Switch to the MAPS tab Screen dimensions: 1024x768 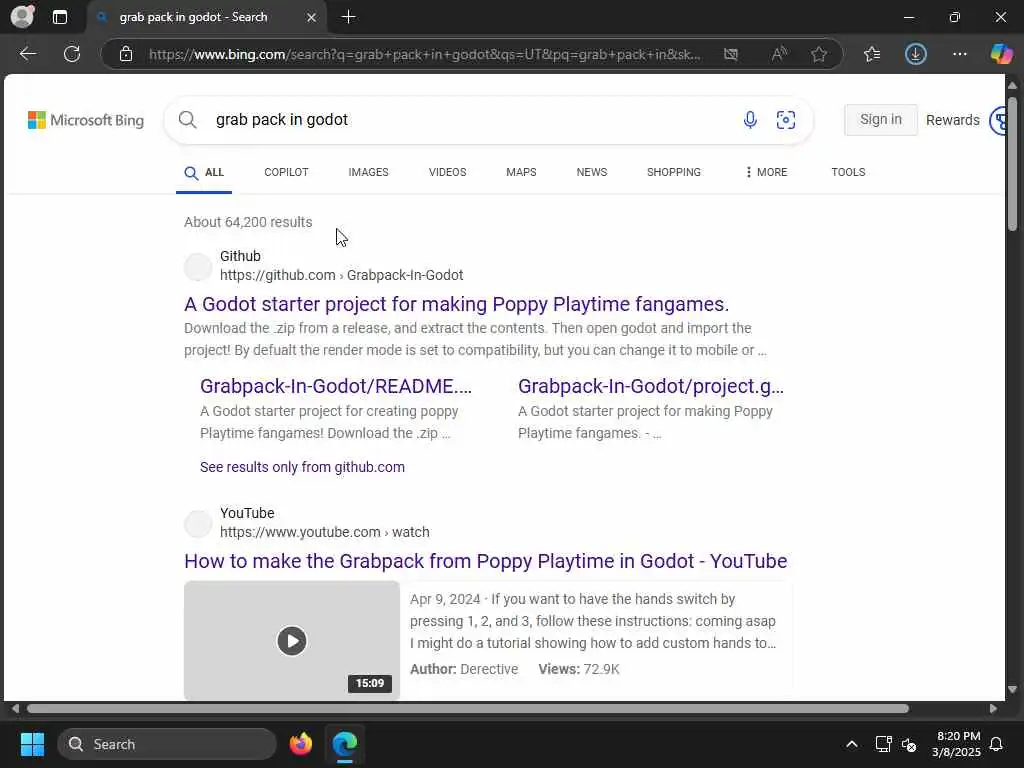[x=521, y=172]
